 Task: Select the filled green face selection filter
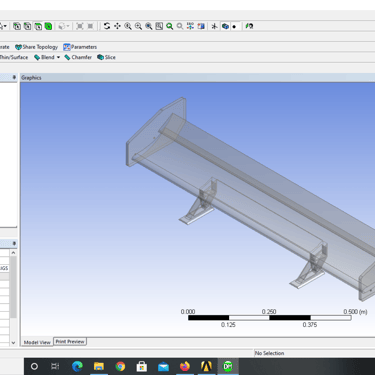(48, 26)
